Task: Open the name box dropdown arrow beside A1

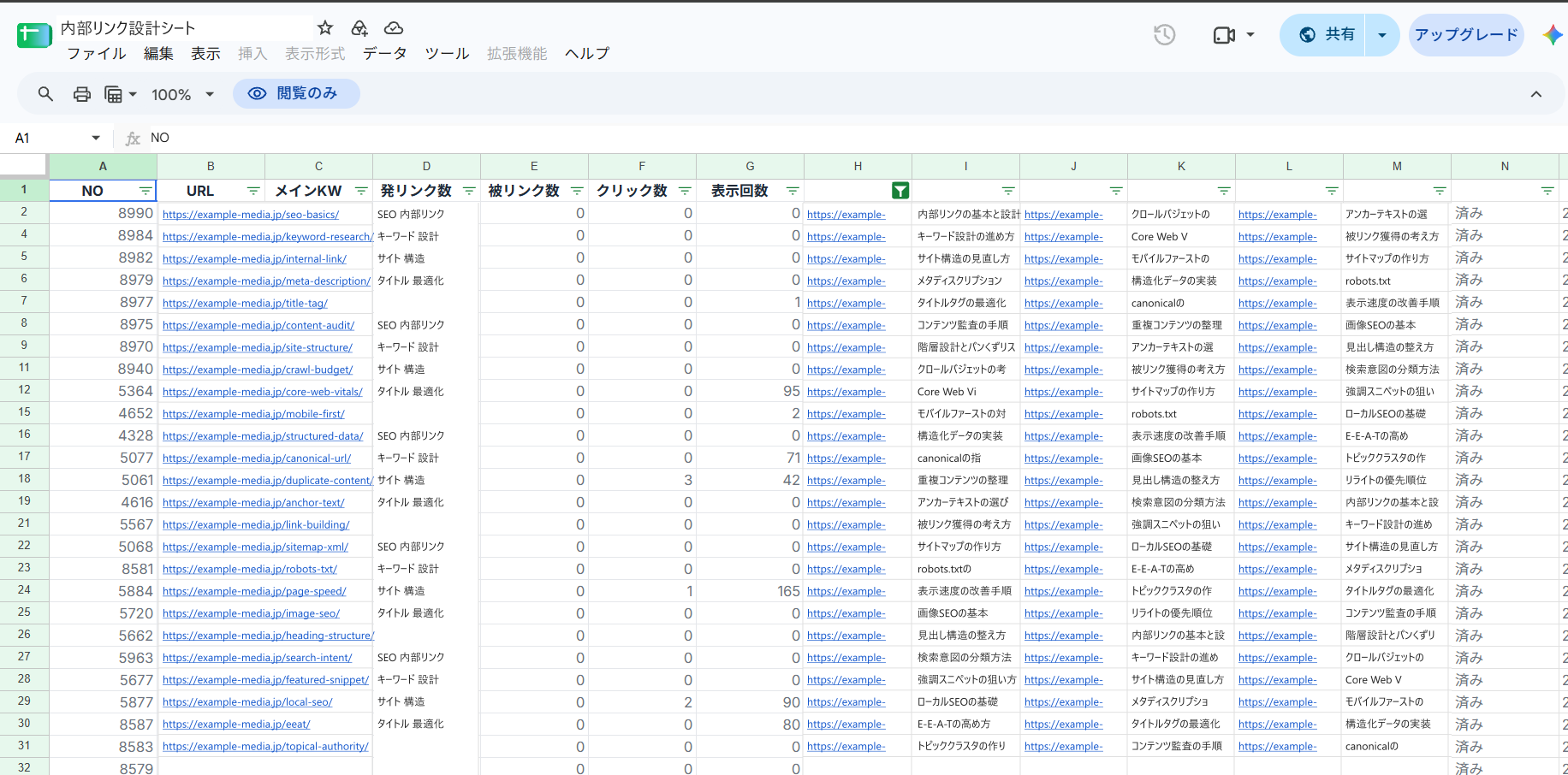Action: click(96, 138)
